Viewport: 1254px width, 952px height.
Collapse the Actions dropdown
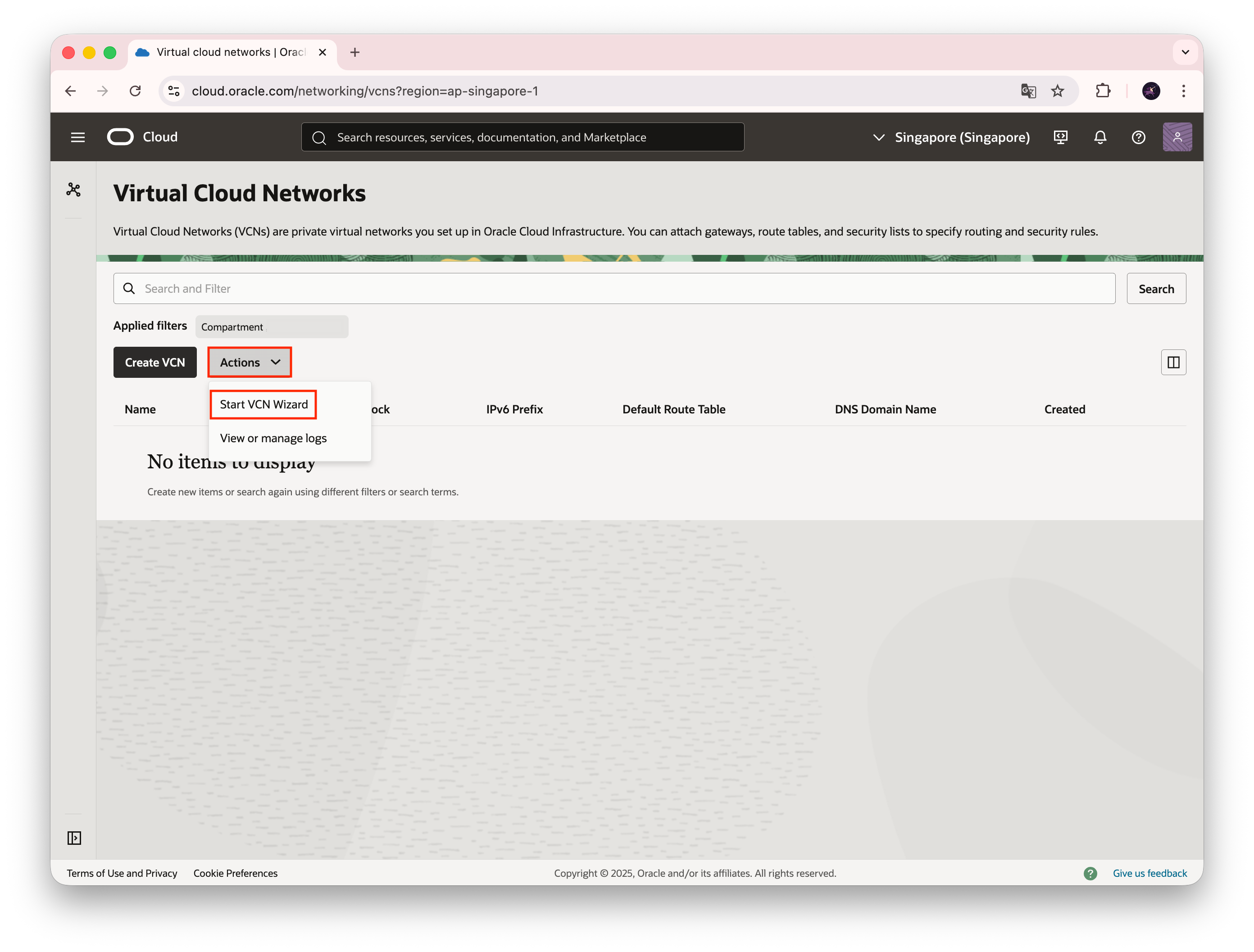pos(250,362)
